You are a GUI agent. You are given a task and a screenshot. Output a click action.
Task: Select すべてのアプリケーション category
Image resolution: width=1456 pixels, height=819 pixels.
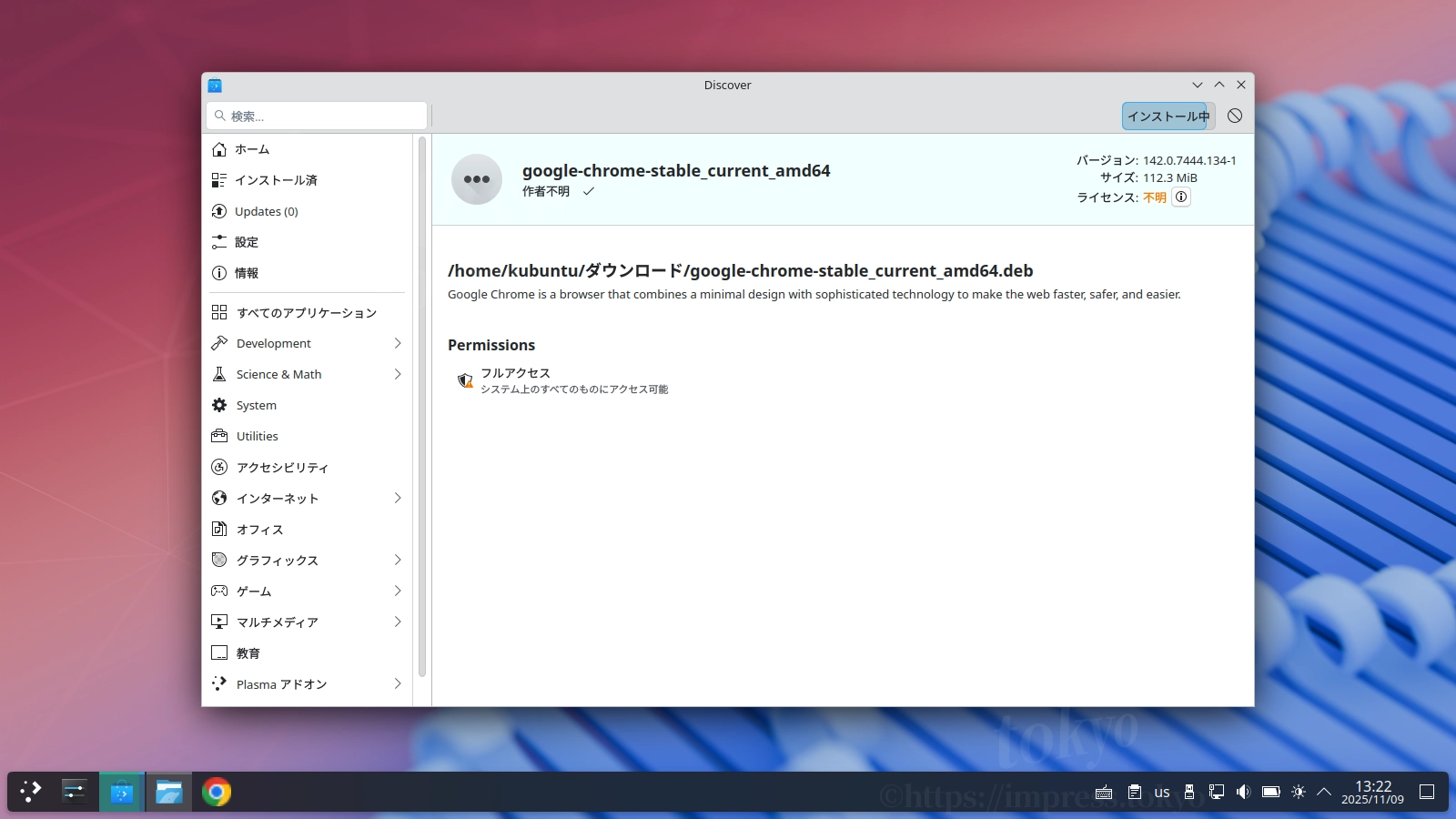308,312
